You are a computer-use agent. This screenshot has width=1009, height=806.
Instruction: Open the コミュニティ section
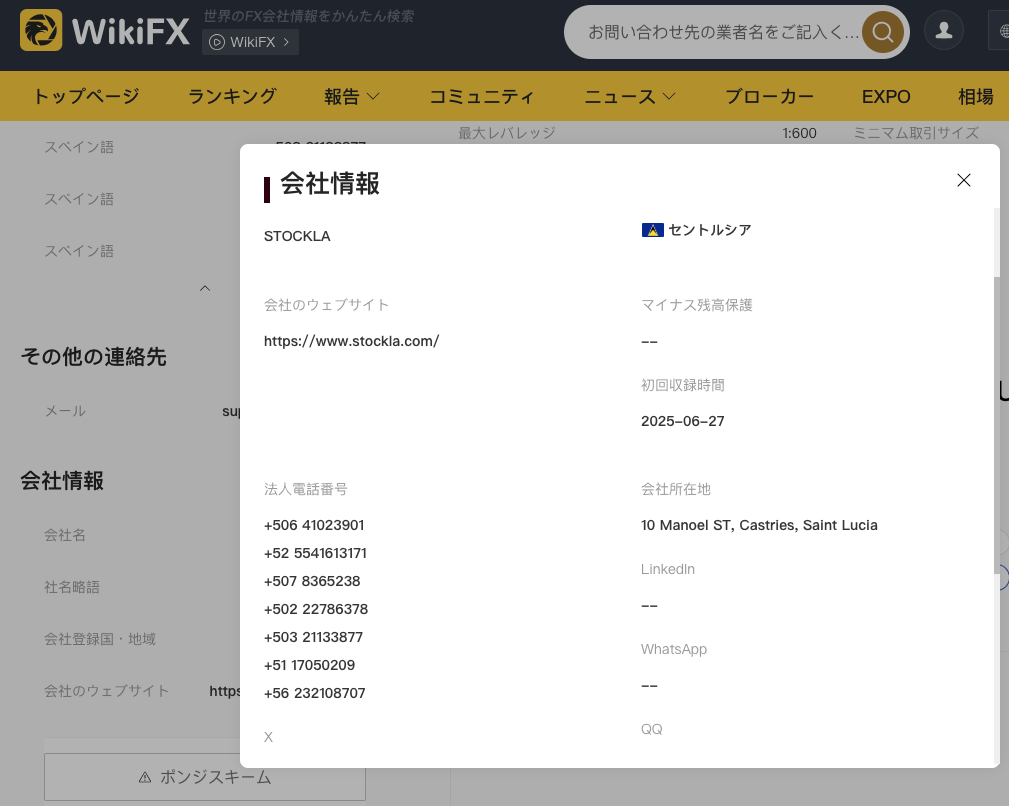[x=481, y=96]
